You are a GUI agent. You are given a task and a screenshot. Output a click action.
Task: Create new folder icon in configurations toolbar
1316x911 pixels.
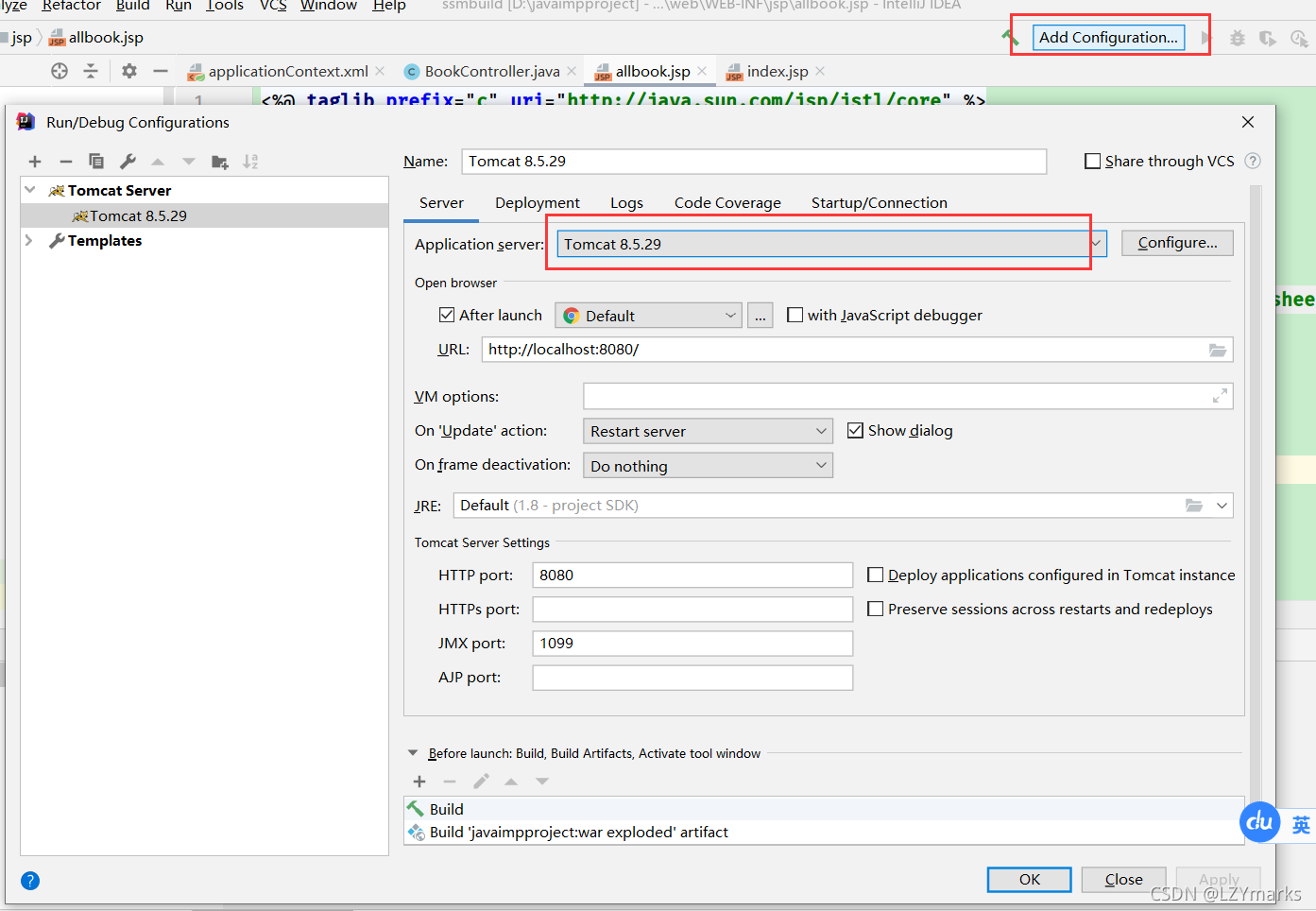point(220,162)
